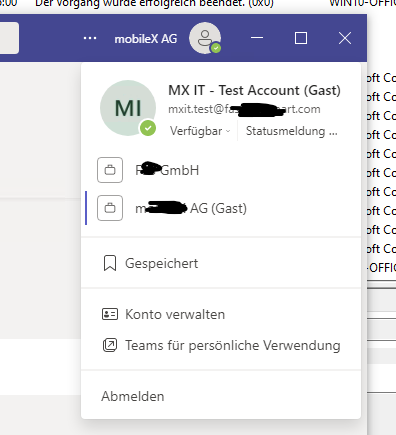
Task: Click the bookmark icon next to Gespeichert
Action: click(110, 263)
